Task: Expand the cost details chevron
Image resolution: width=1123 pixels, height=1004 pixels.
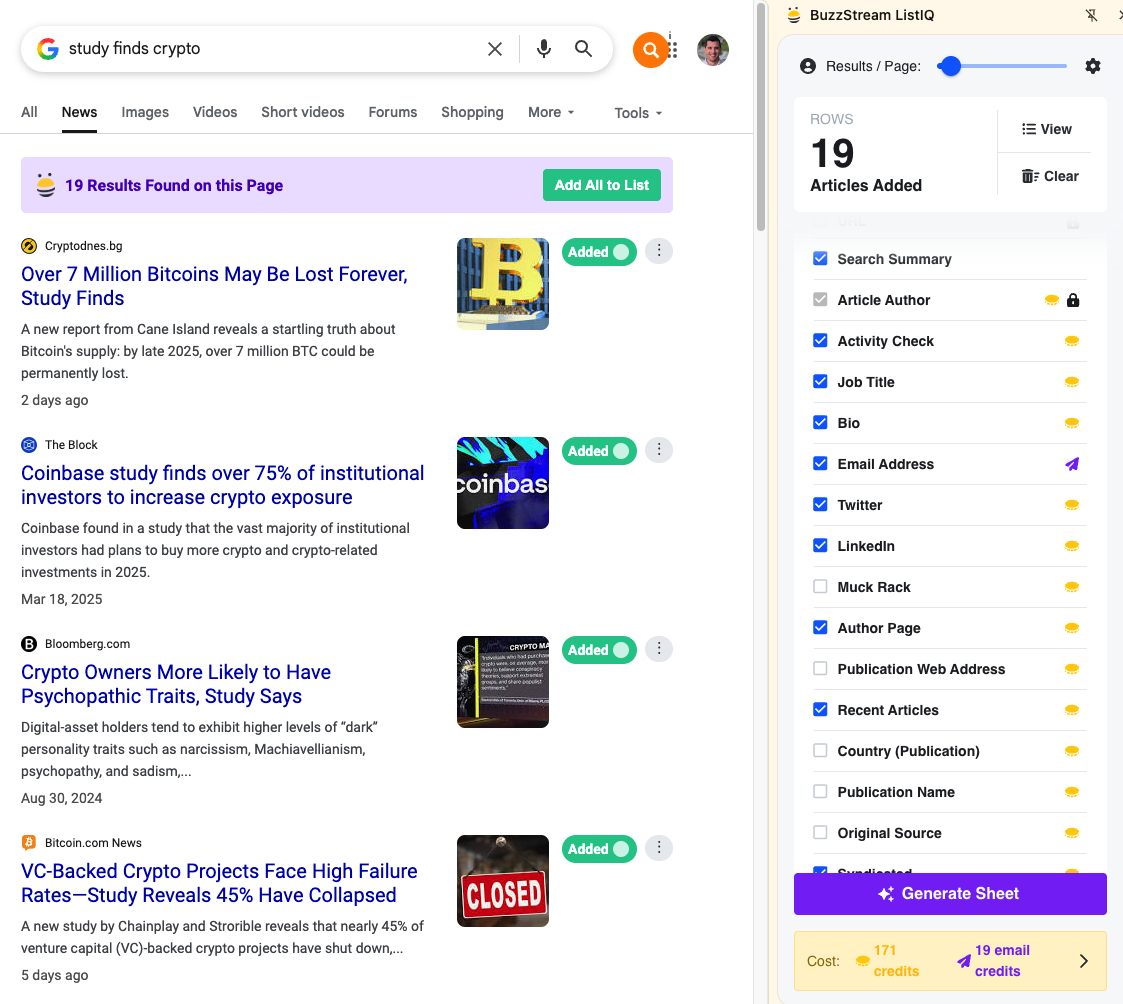Action: [1083, 961]
